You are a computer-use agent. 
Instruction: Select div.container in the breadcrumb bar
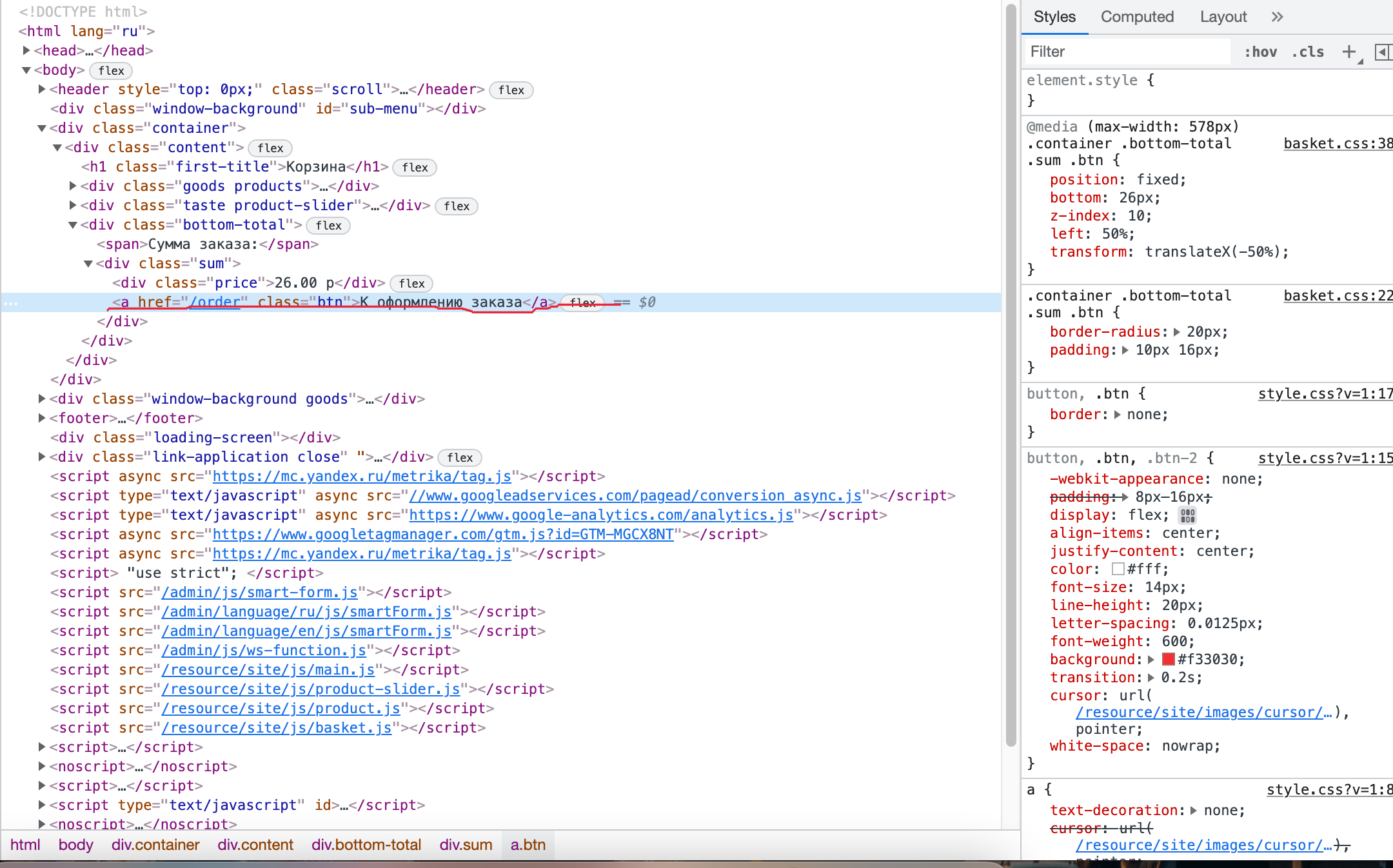[x=155, y=845]
